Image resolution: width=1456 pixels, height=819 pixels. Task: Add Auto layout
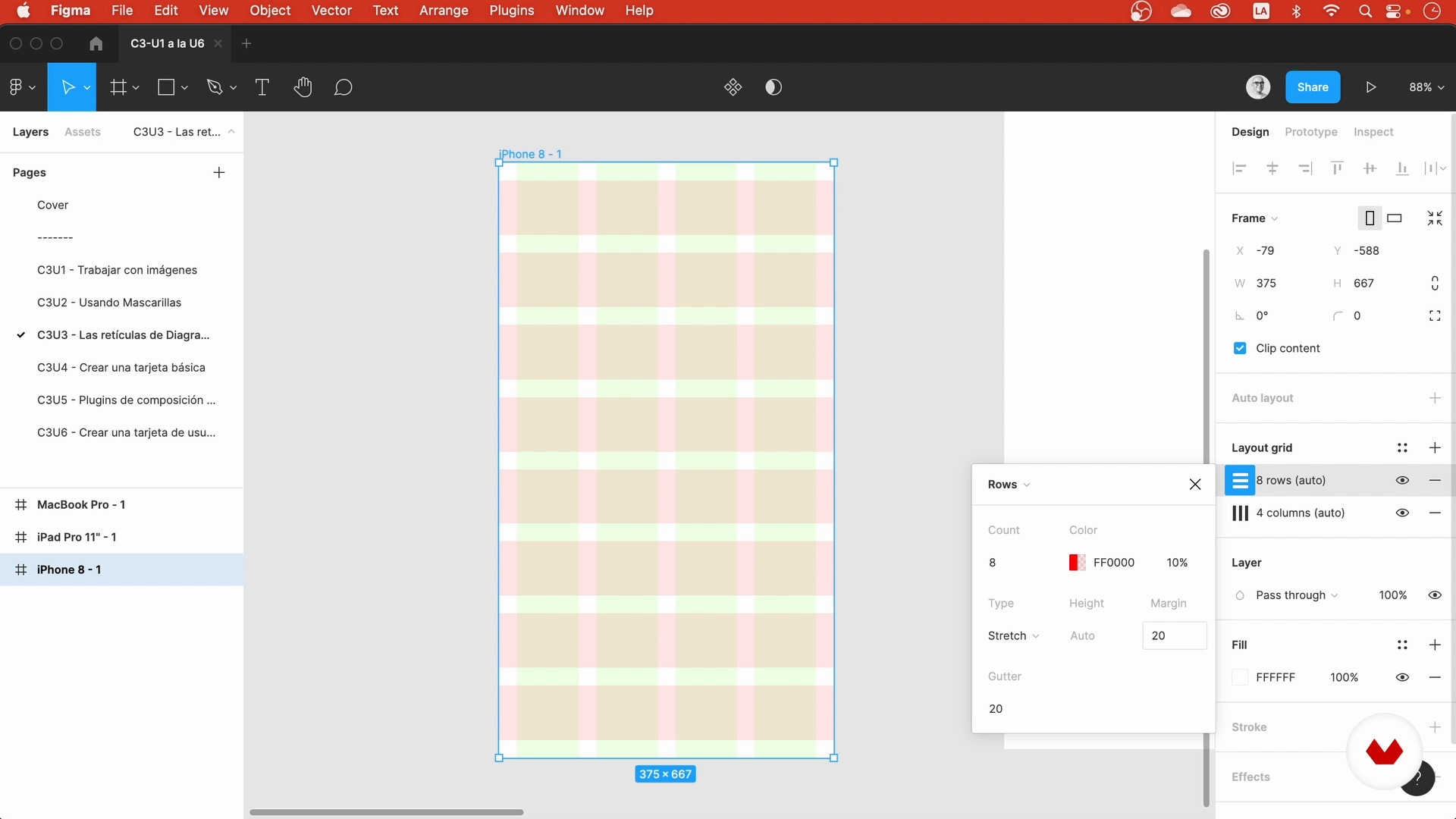click(1435, 398)
